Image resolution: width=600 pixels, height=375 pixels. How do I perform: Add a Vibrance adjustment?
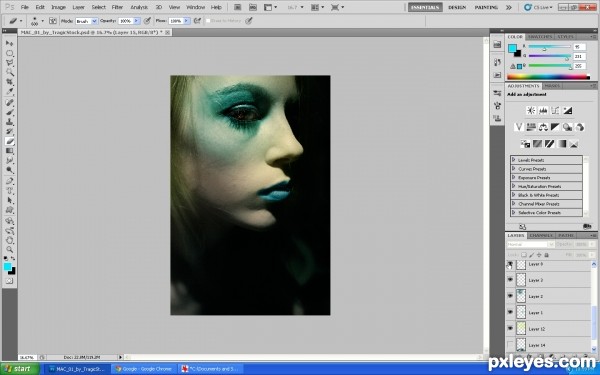519,127
